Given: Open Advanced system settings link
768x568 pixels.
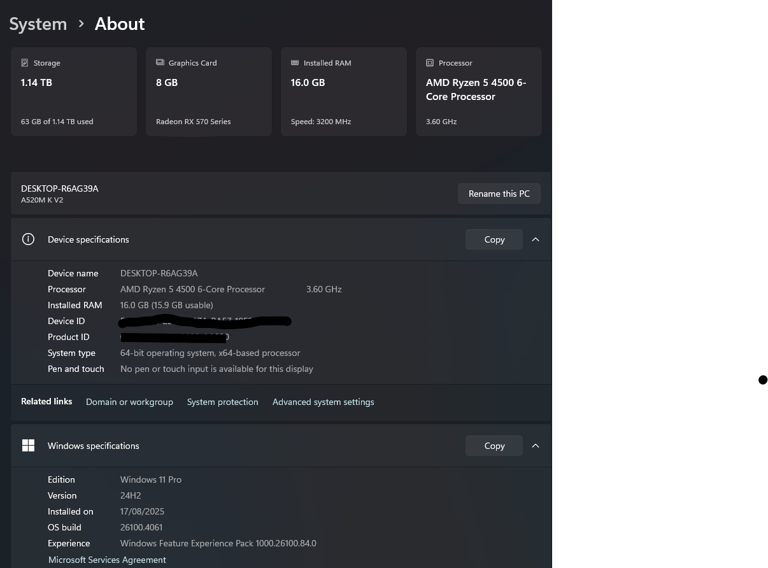Looking at the screenshot, I should tap(323, 402).
